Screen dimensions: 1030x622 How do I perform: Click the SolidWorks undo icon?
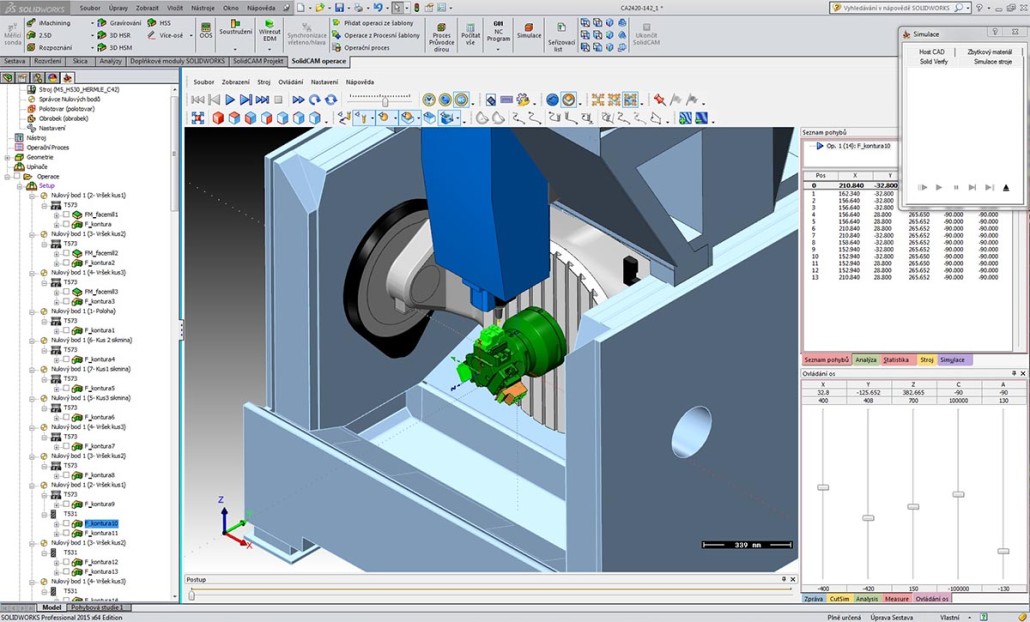pyautogui.click(x=378, y=8)
